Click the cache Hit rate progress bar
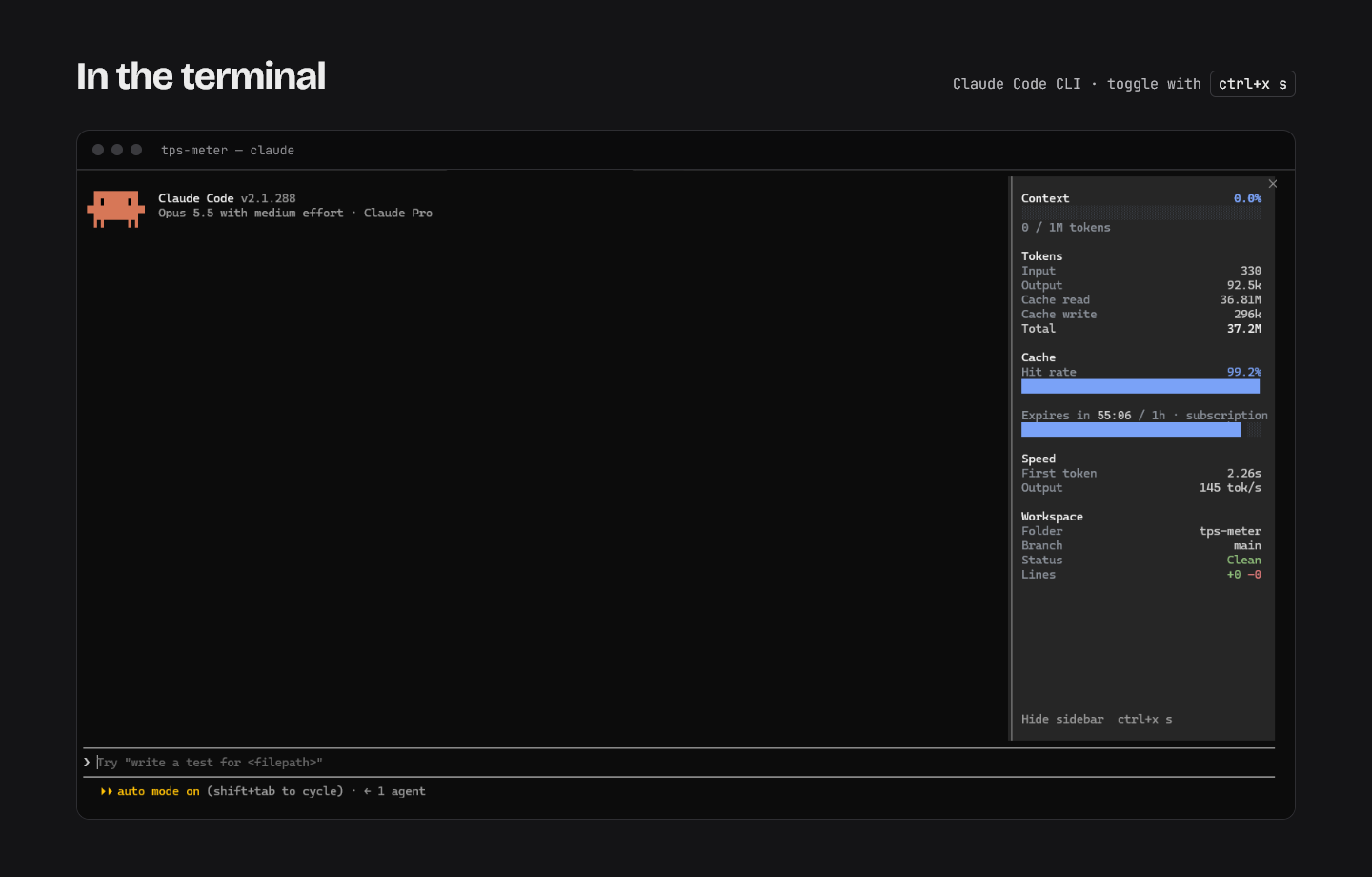Image resolution: width=1372 pixels, height=877 pixels. (x=1140, y=386)
